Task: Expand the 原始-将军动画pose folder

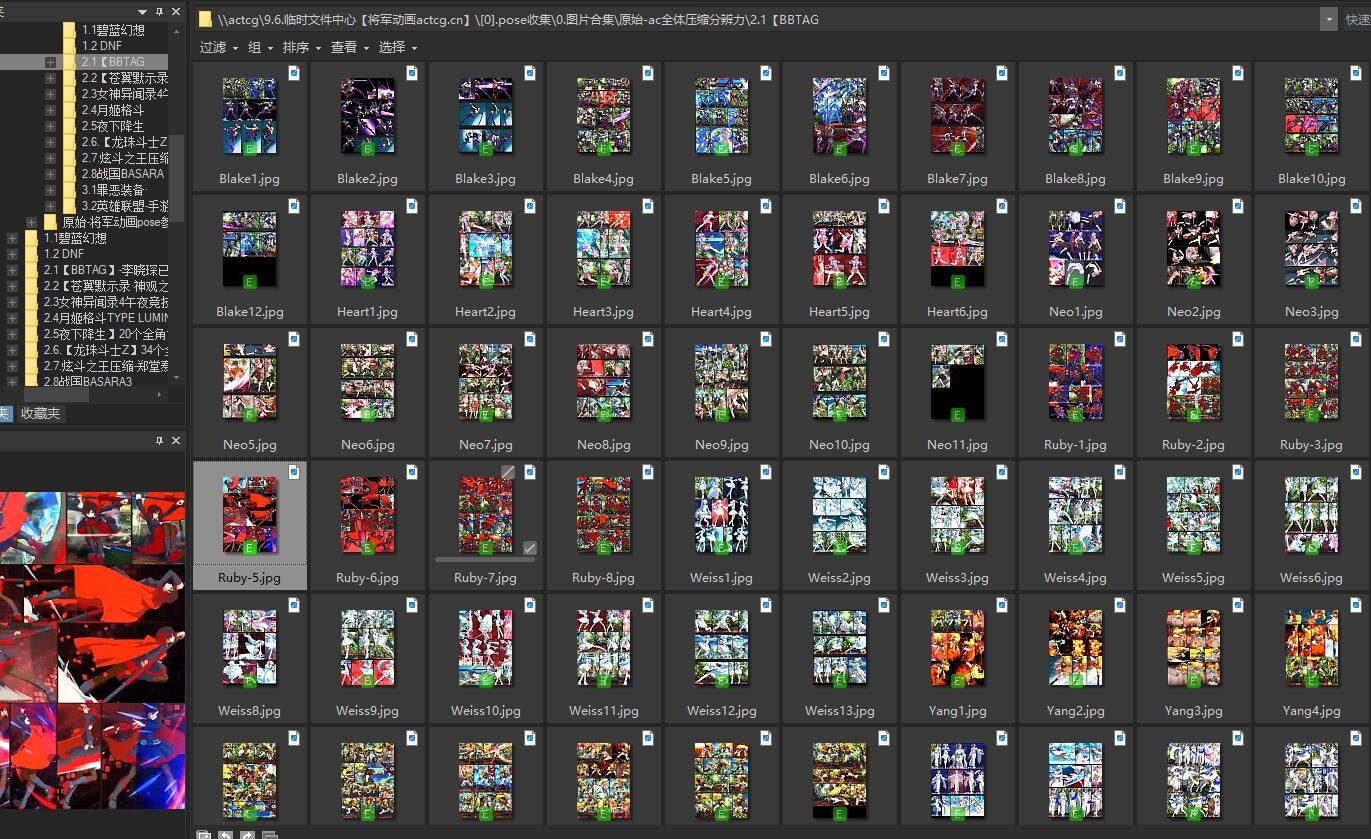Action: coord(31,222)
